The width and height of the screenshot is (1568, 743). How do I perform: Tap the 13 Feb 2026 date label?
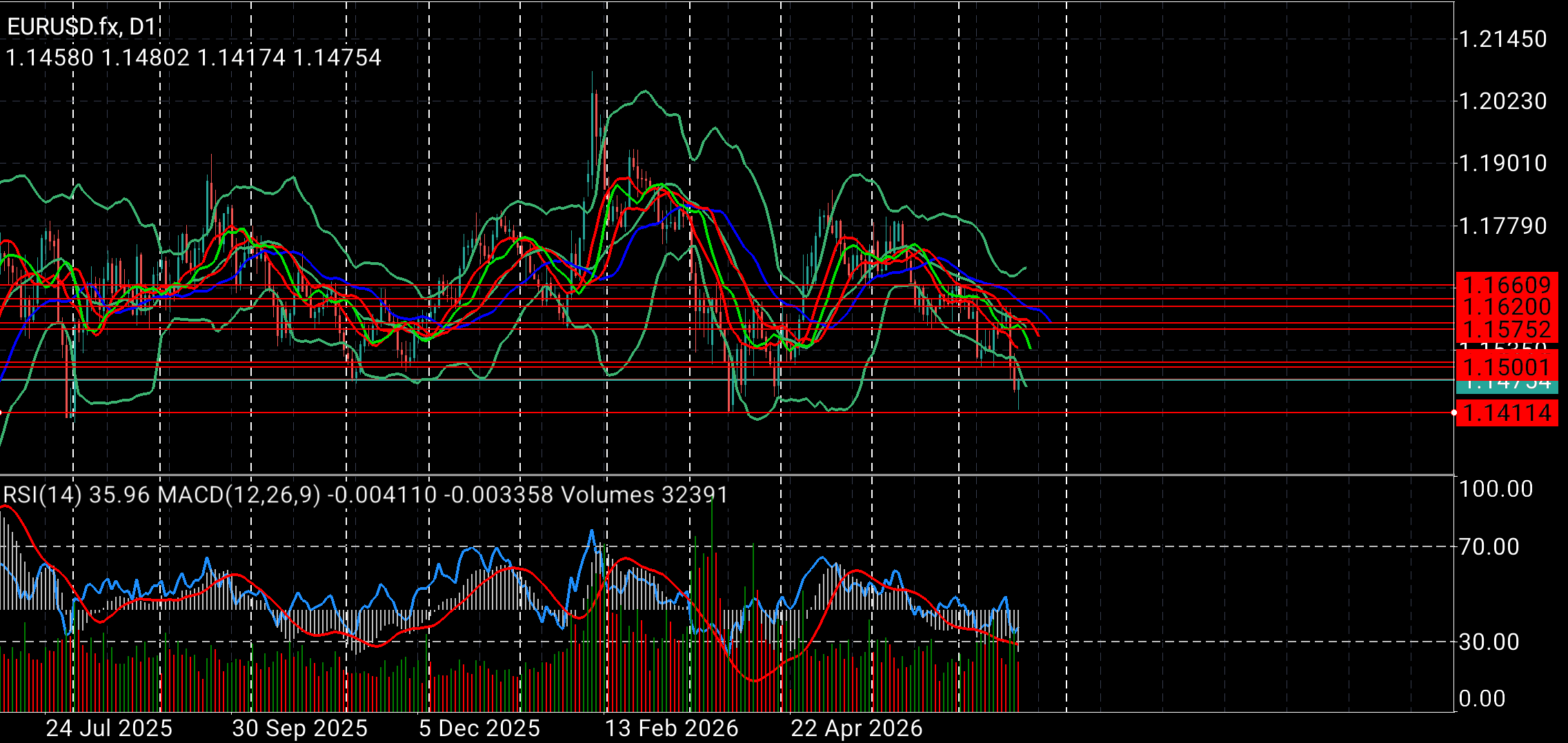click(672, 729)
